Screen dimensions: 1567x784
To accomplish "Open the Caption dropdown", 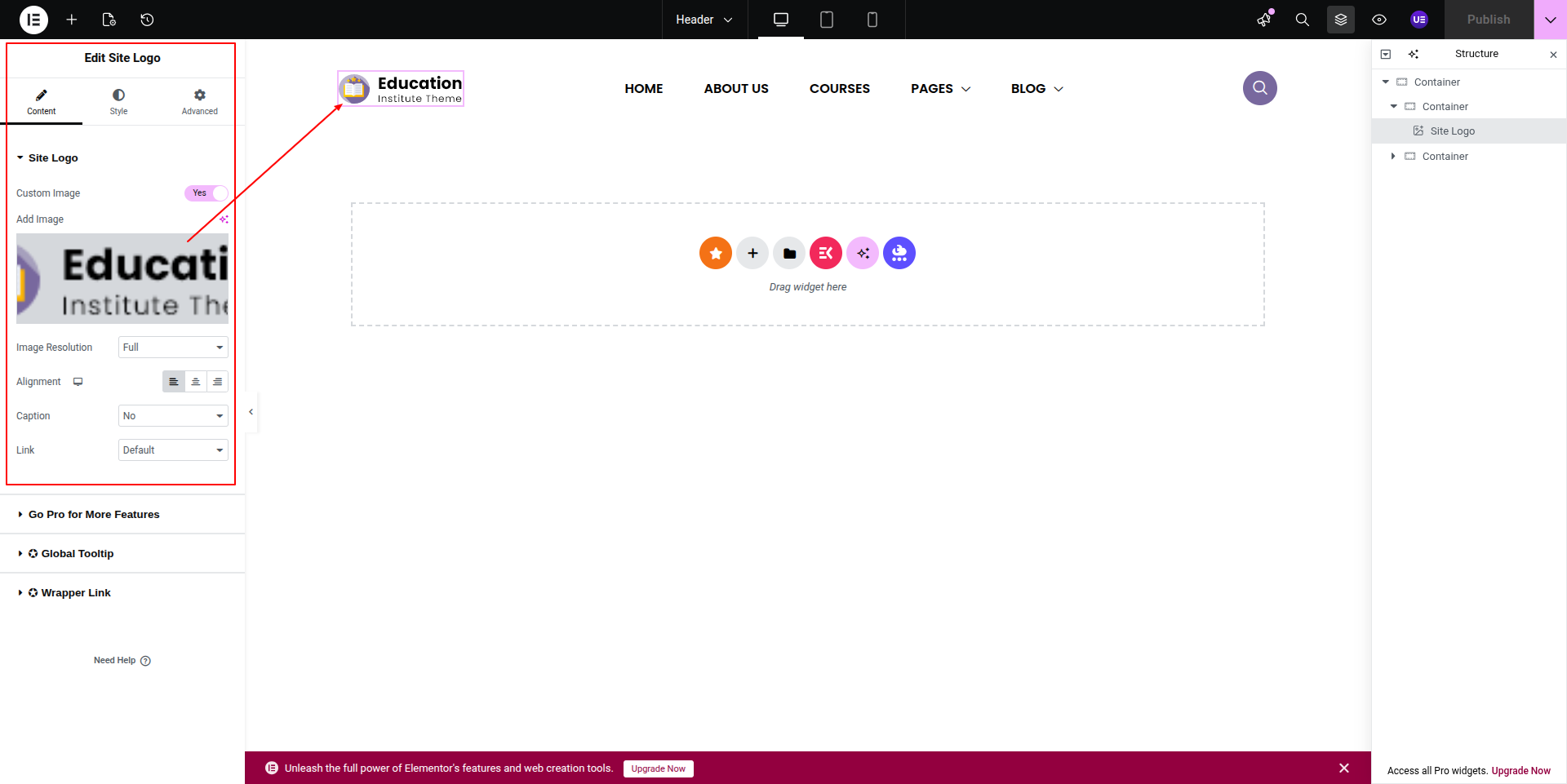I will point(173,416).
